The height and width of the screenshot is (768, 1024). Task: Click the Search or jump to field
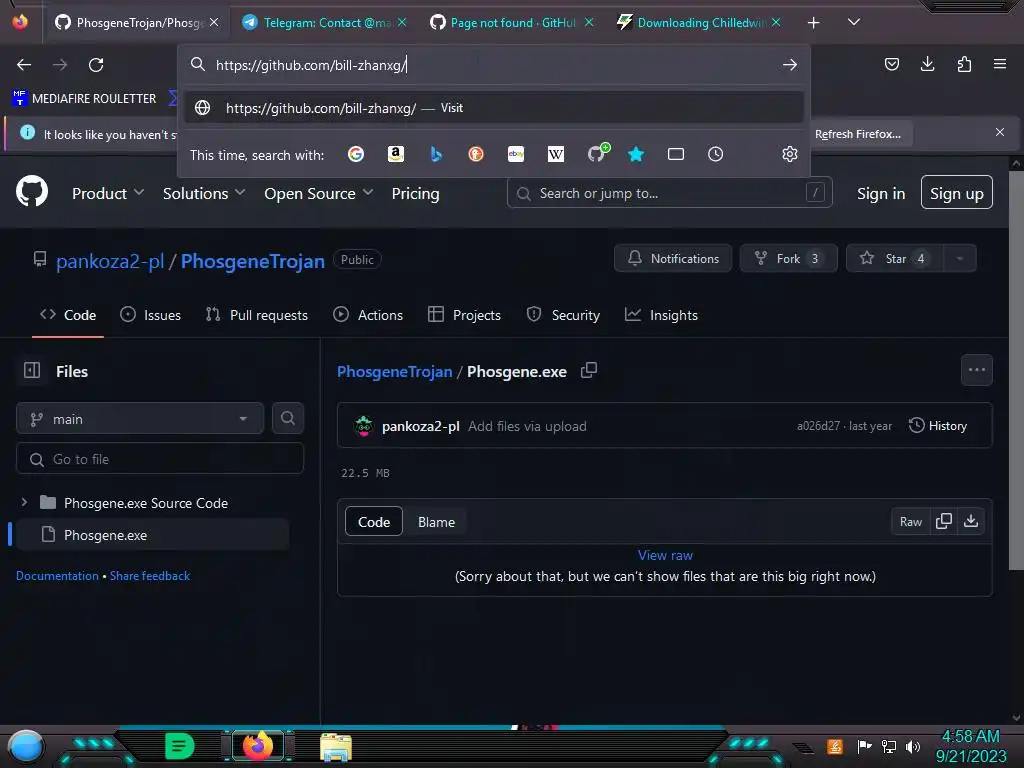(669, 193)
